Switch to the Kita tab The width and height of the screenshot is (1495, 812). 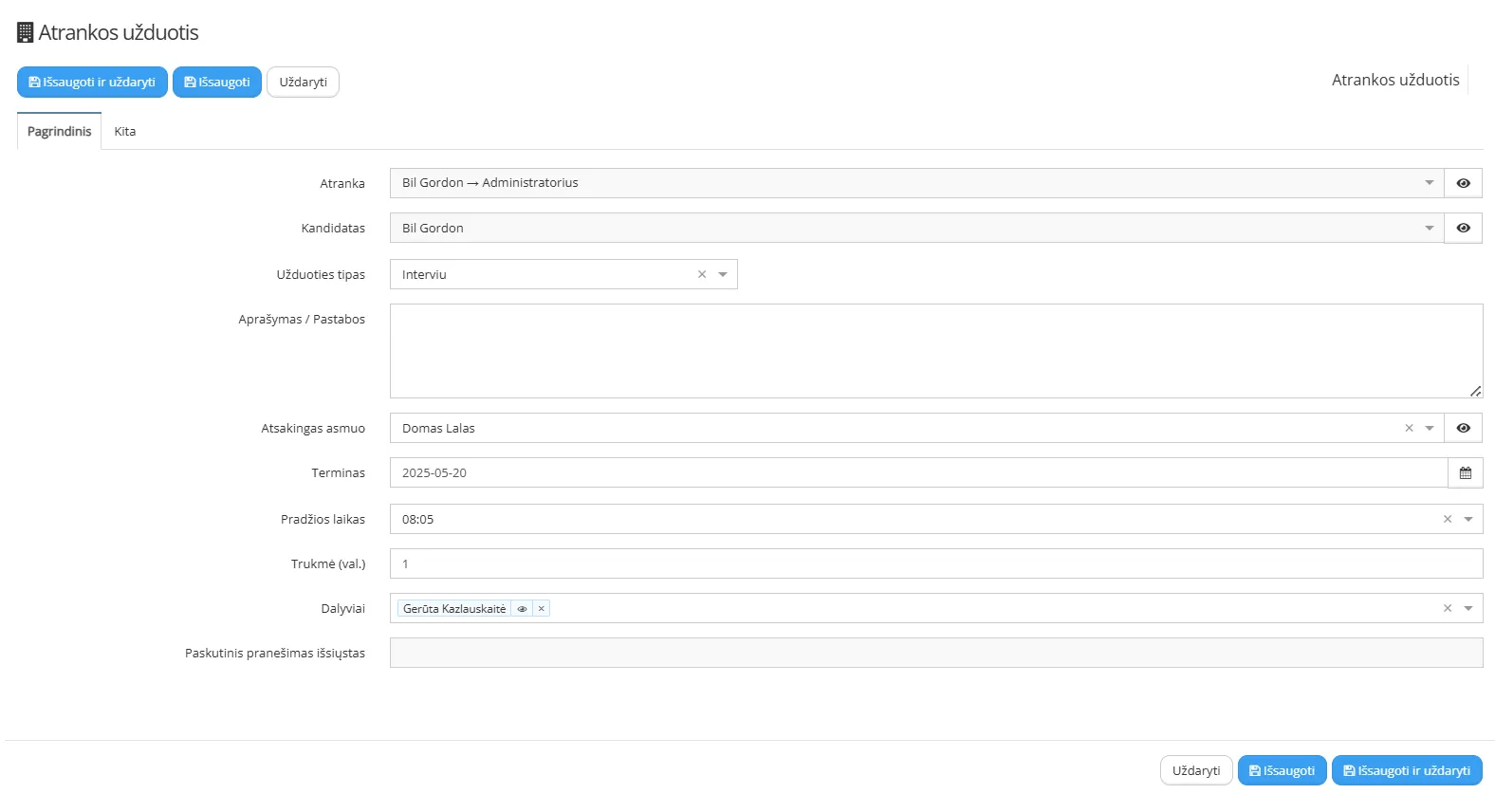(125, 132)
